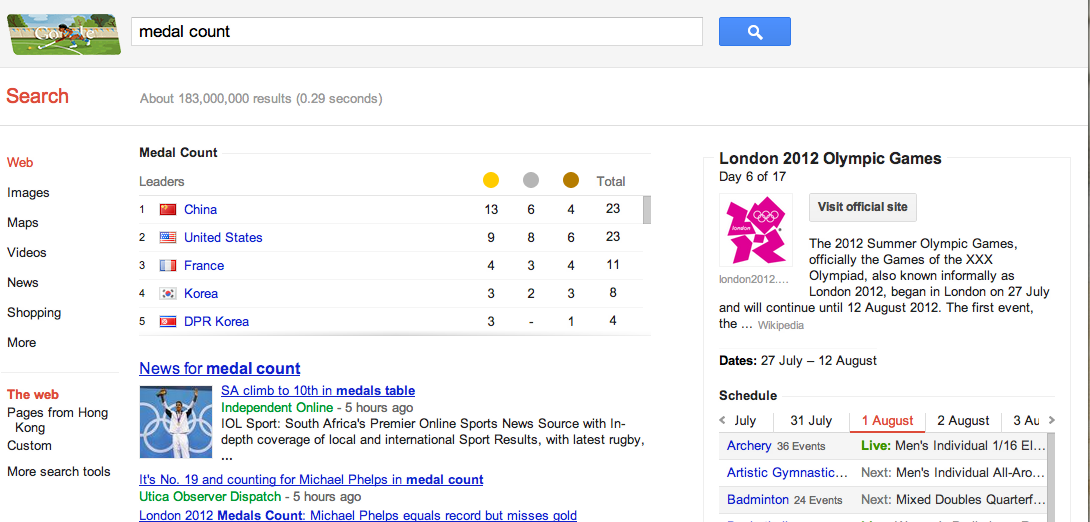Viewport: 1090px width, 522px height.
Task: Go to previous schedule dates arrow
Action: pos(724,421)
